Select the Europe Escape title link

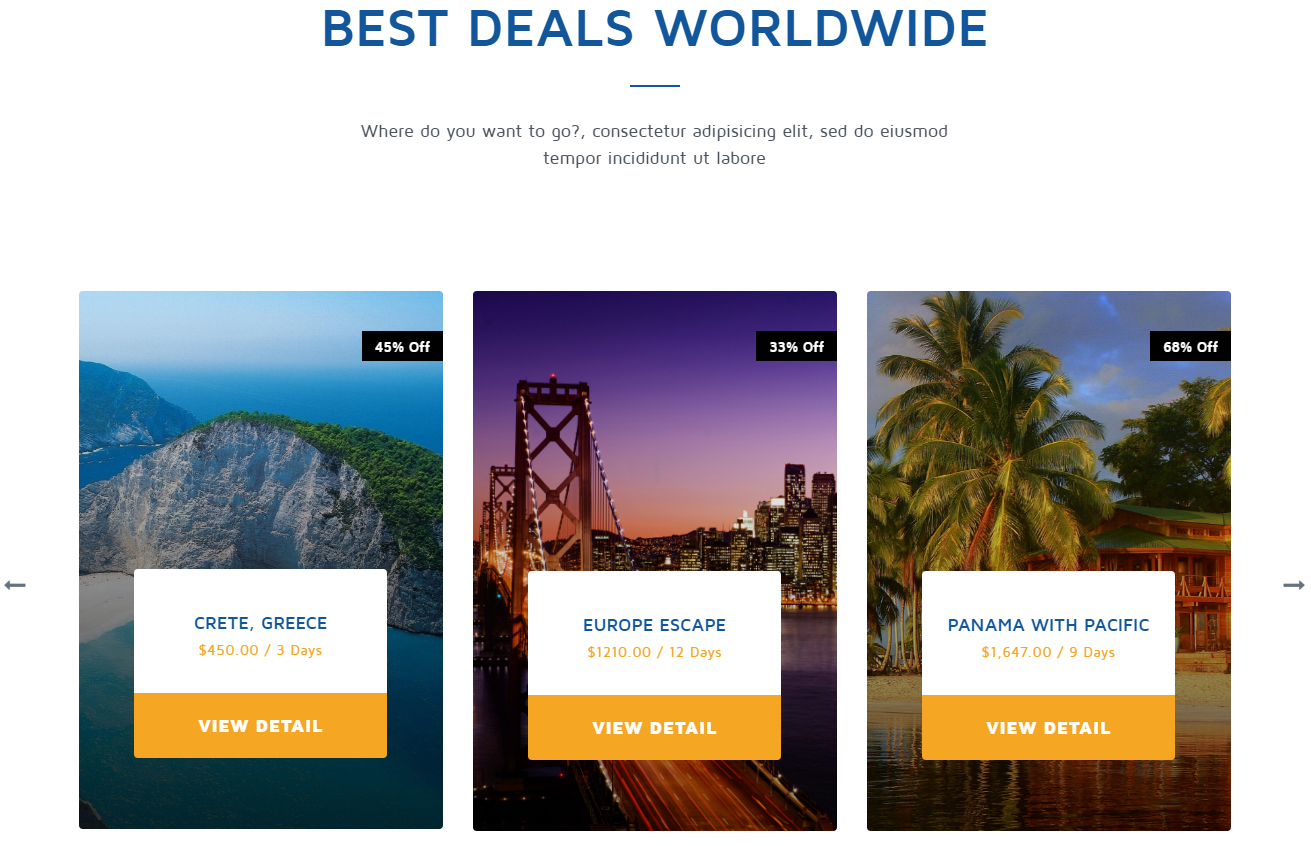coord(654,625)
